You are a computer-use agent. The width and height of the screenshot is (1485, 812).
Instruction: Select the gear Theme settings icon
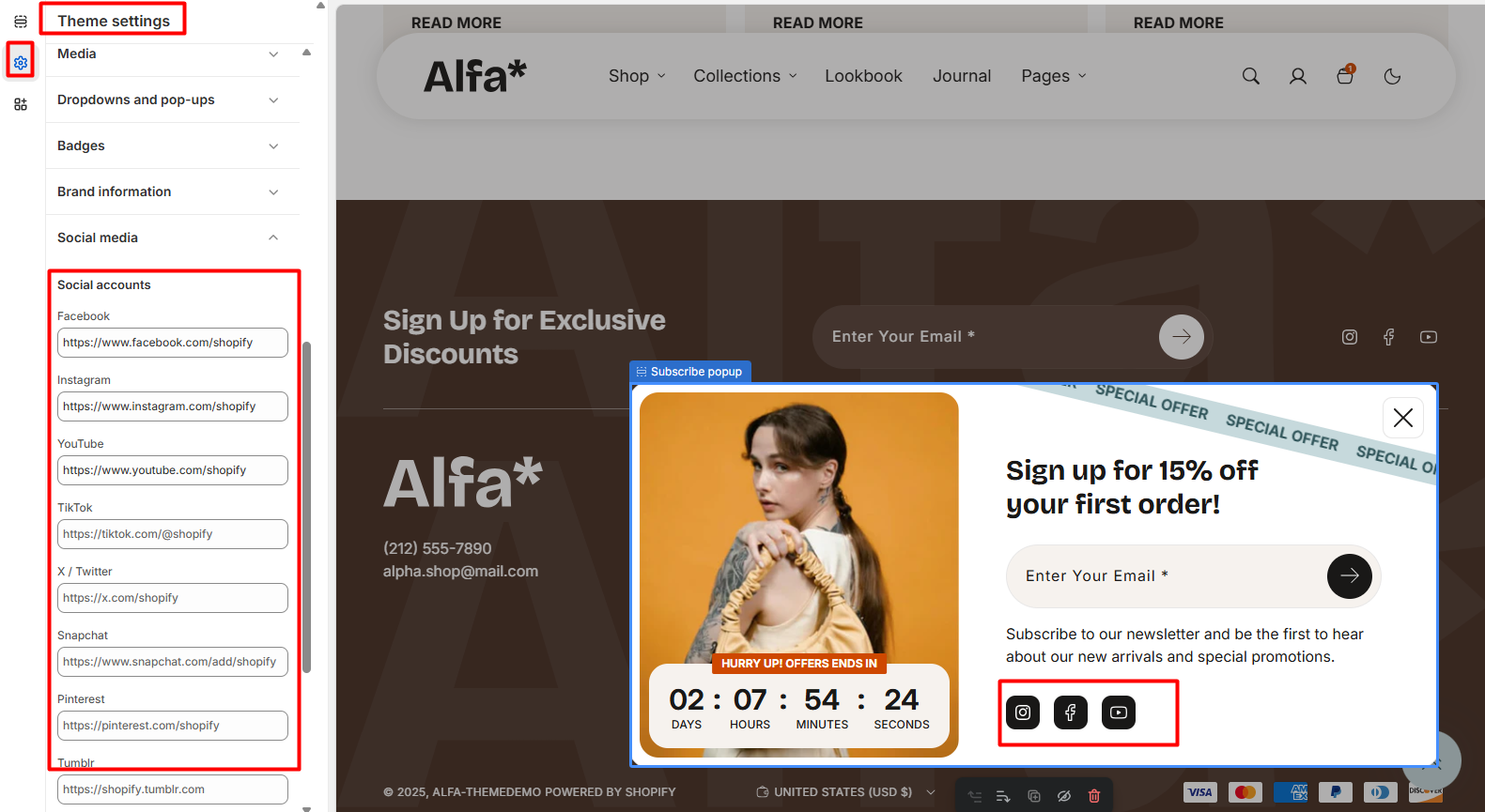(x=21, y=63)
